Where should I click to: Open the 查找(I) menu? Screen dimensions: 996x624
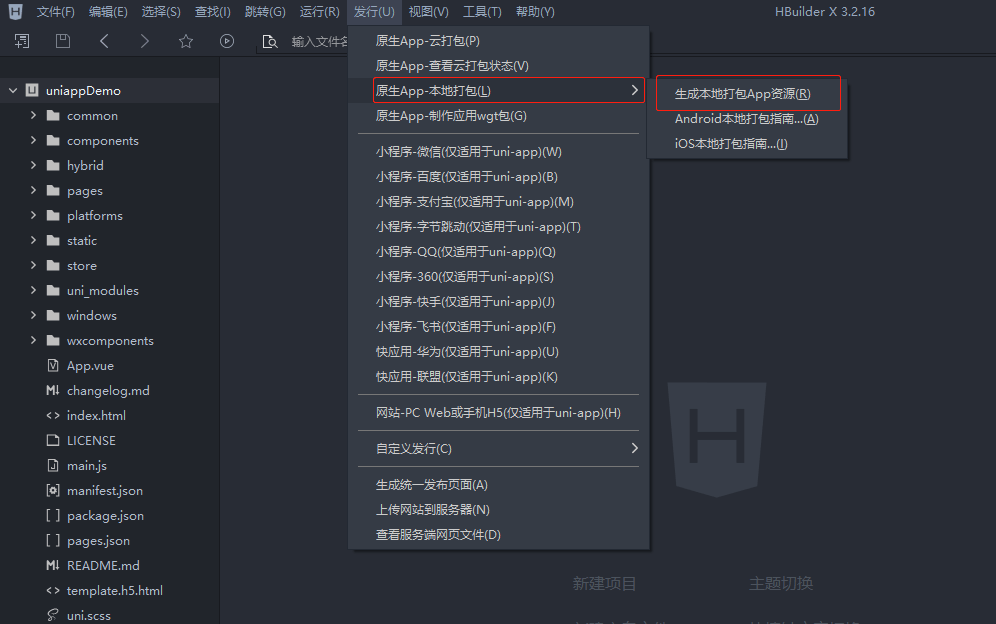tap(212, 11)
